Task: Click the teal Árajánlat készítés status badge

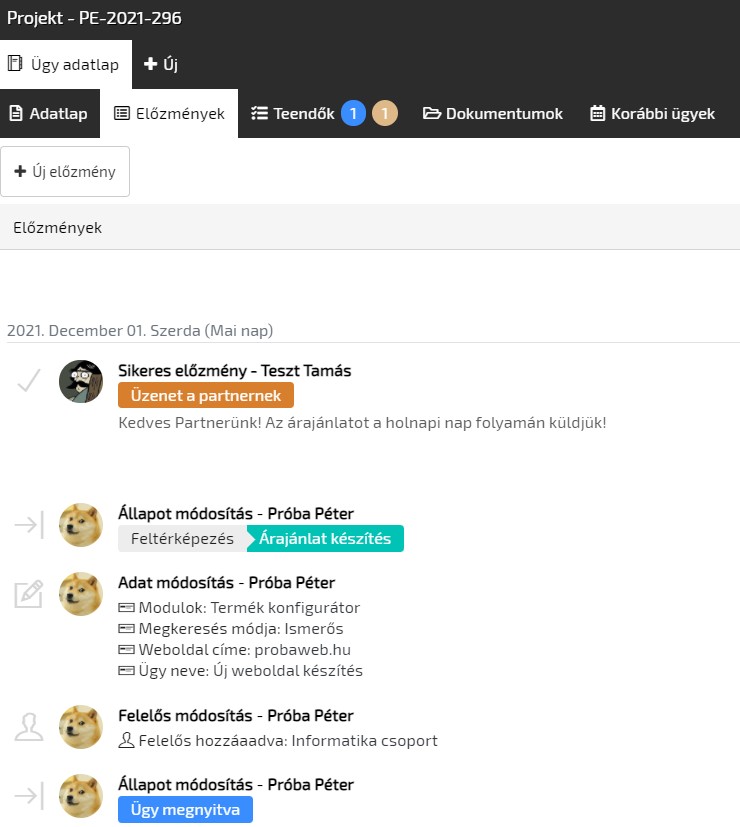Action: coord(326,539)
